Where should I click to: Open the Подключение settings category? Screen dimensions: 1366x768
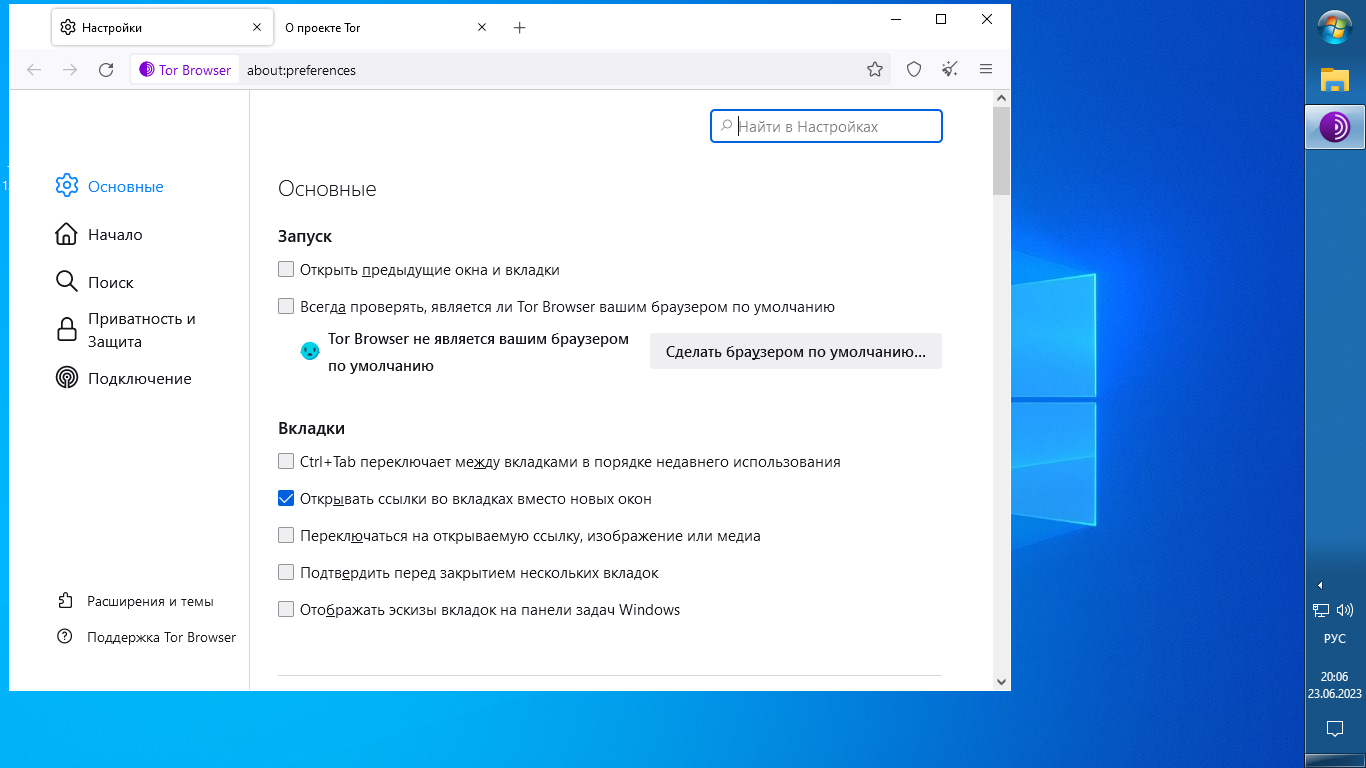(123, 378)
